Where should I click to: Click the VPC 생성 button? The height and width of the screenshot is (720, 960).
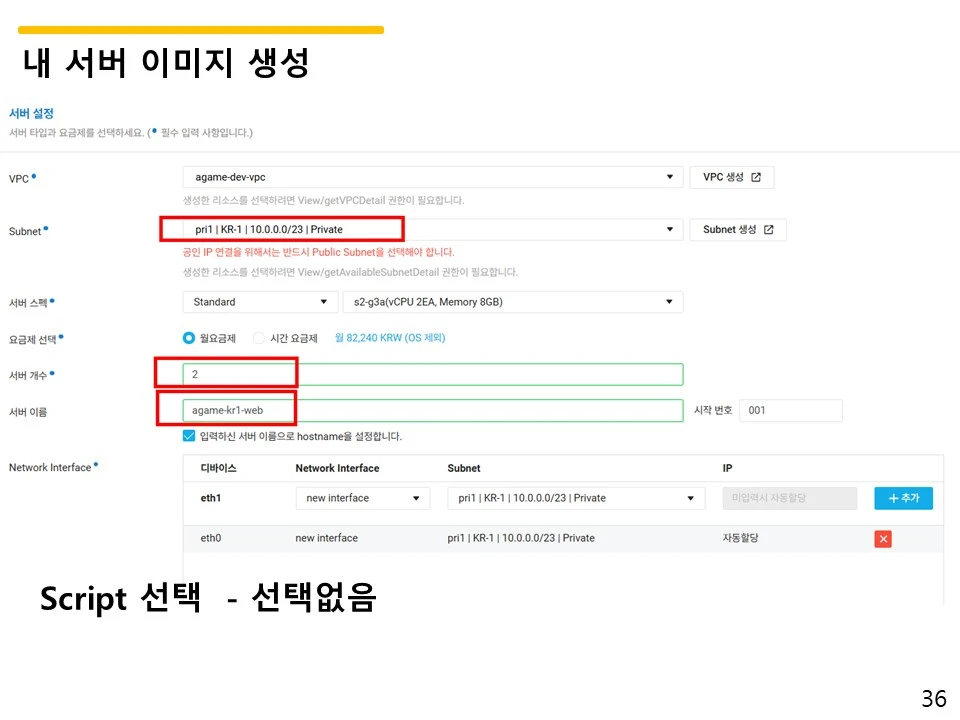pos(731,177)
